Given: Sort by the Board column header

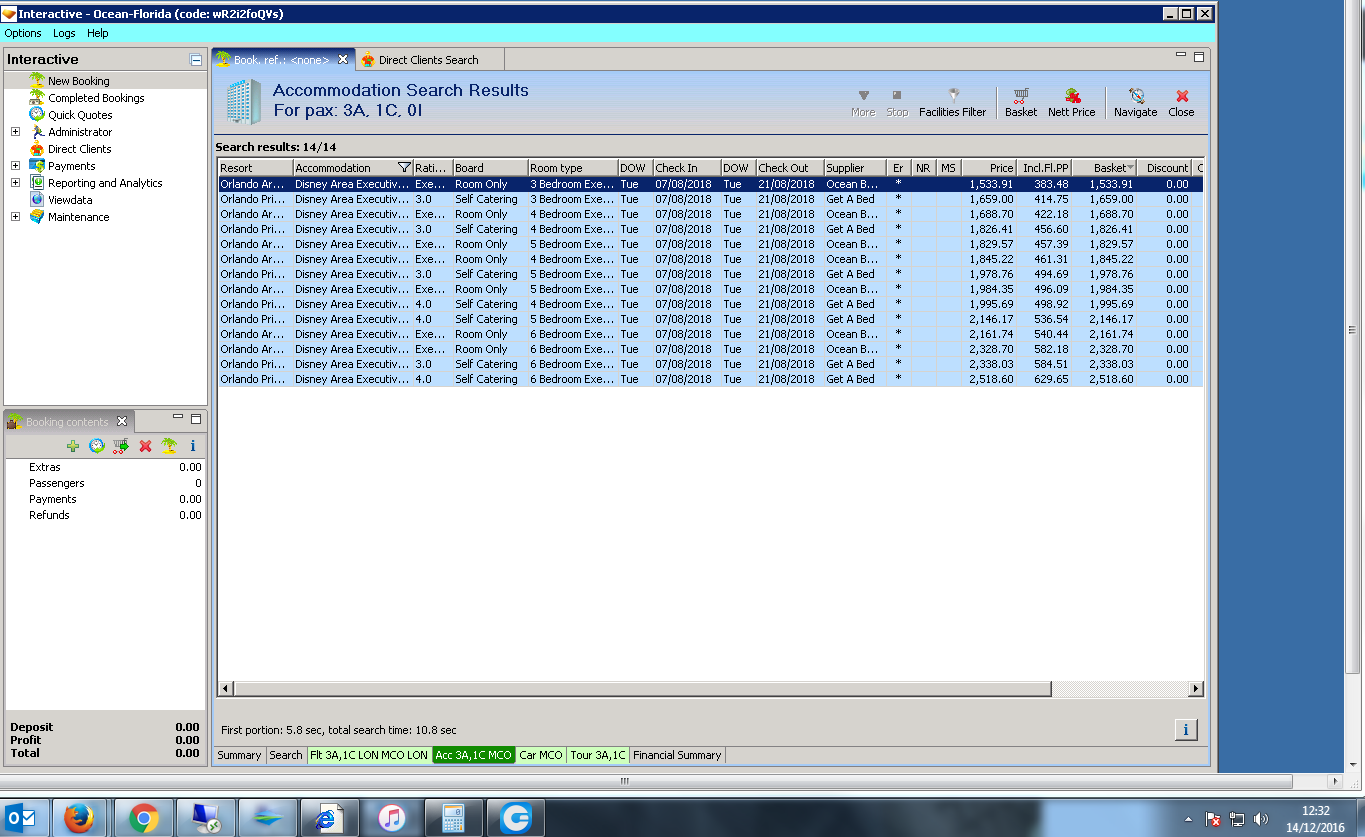Looking at the screenshot, I should (490, 168).
